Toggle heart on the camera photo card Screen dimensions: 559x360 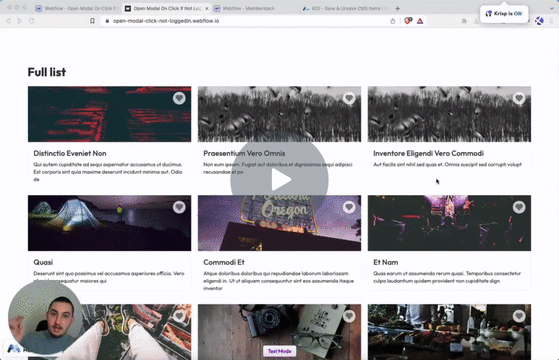pos(349,316)
